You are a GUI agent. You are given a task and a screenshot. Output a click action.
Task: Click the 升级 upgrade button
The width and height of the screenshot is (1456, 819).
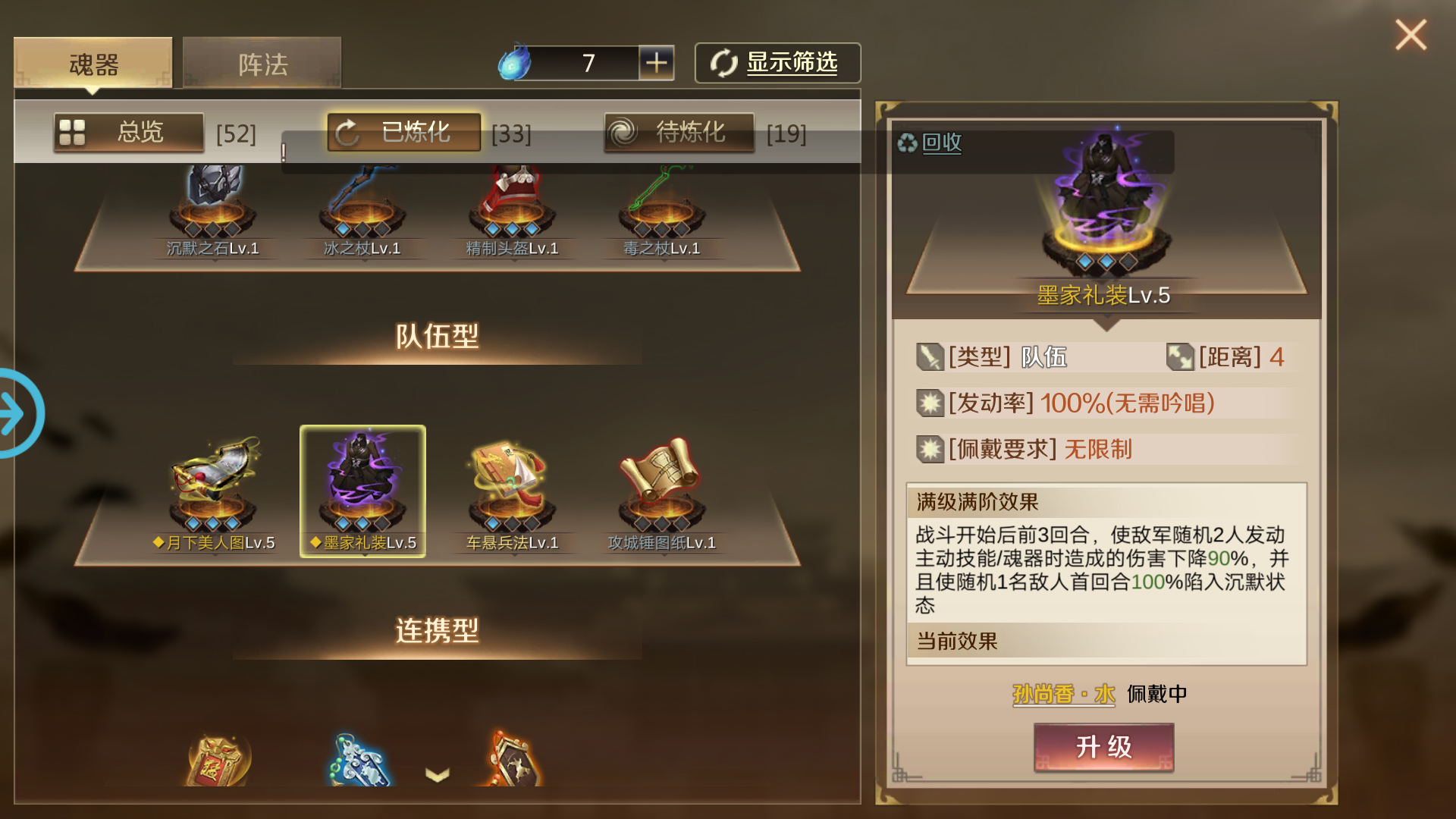pos(1104,747)
